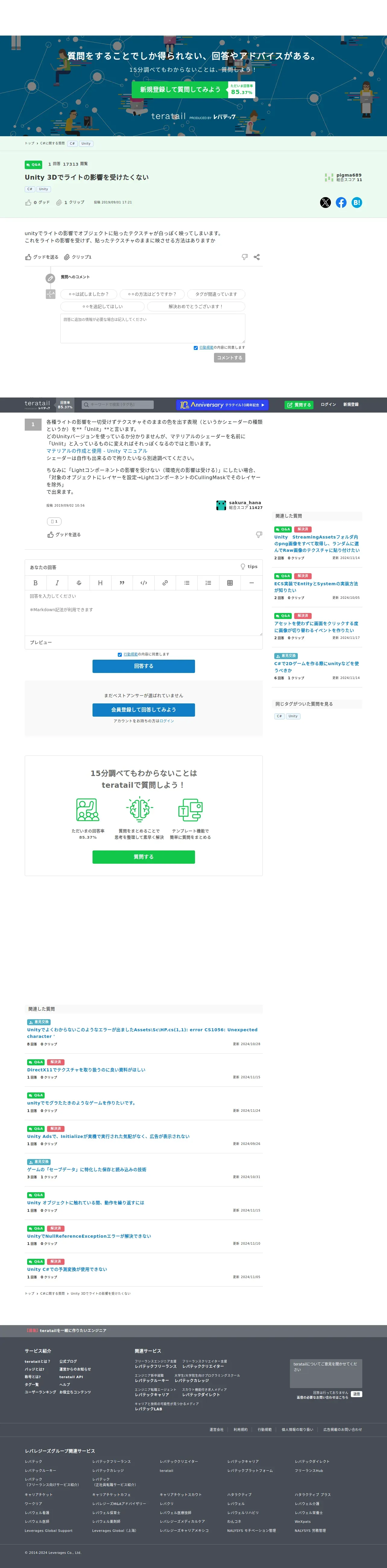Open the 新規登録して質問してみよう banner button
Screen dimensions: 387x1568
(x=180, y=90)
